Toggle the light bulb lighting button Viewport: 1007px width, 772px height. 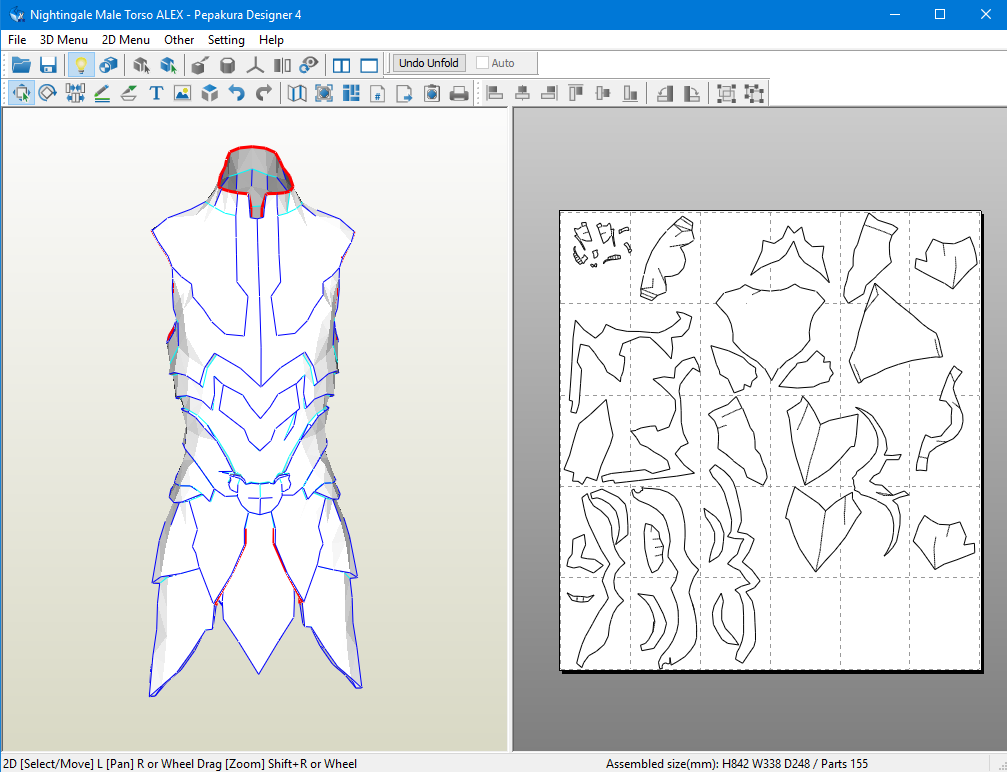pyautogui.click(x=81, y=65)
